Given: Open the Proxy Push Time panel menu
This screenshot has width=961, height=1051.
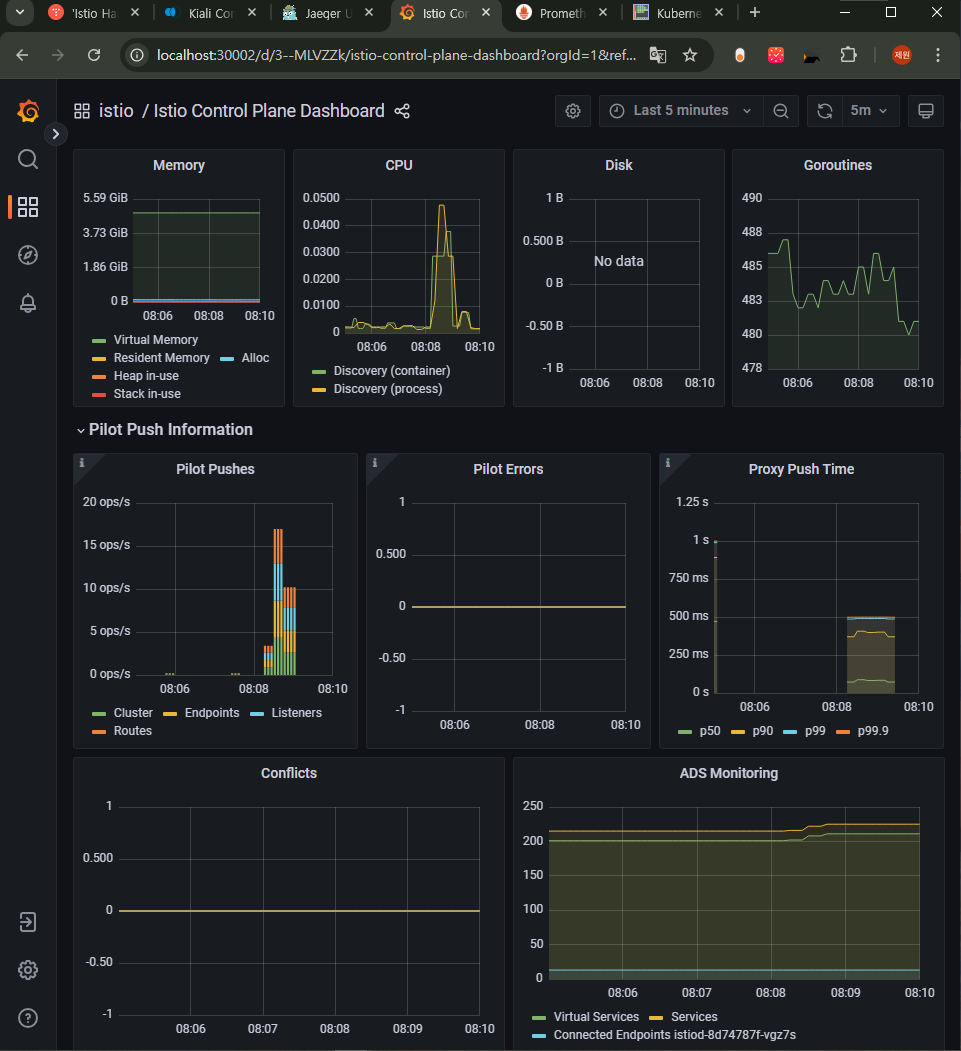Looking at the screenshot, I should click(801, 469).
